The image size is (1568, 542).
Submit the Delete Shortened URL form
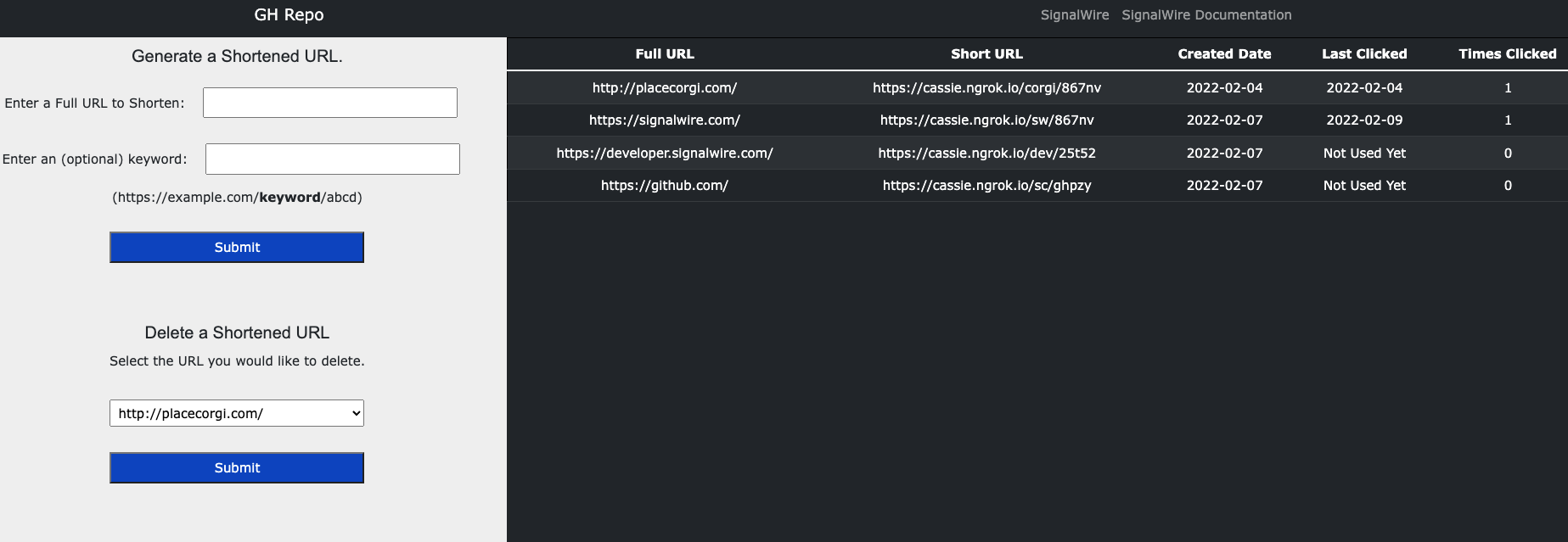click(x=237, y=467)
